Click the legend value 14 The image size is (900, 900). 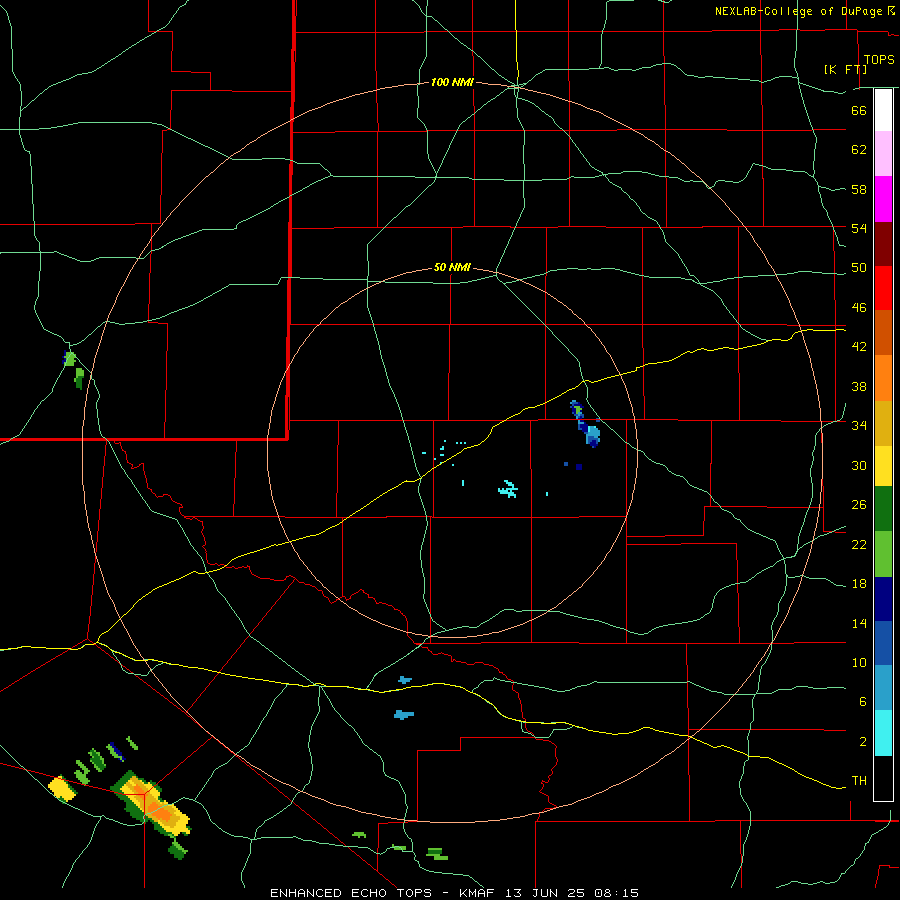point(859,623)
